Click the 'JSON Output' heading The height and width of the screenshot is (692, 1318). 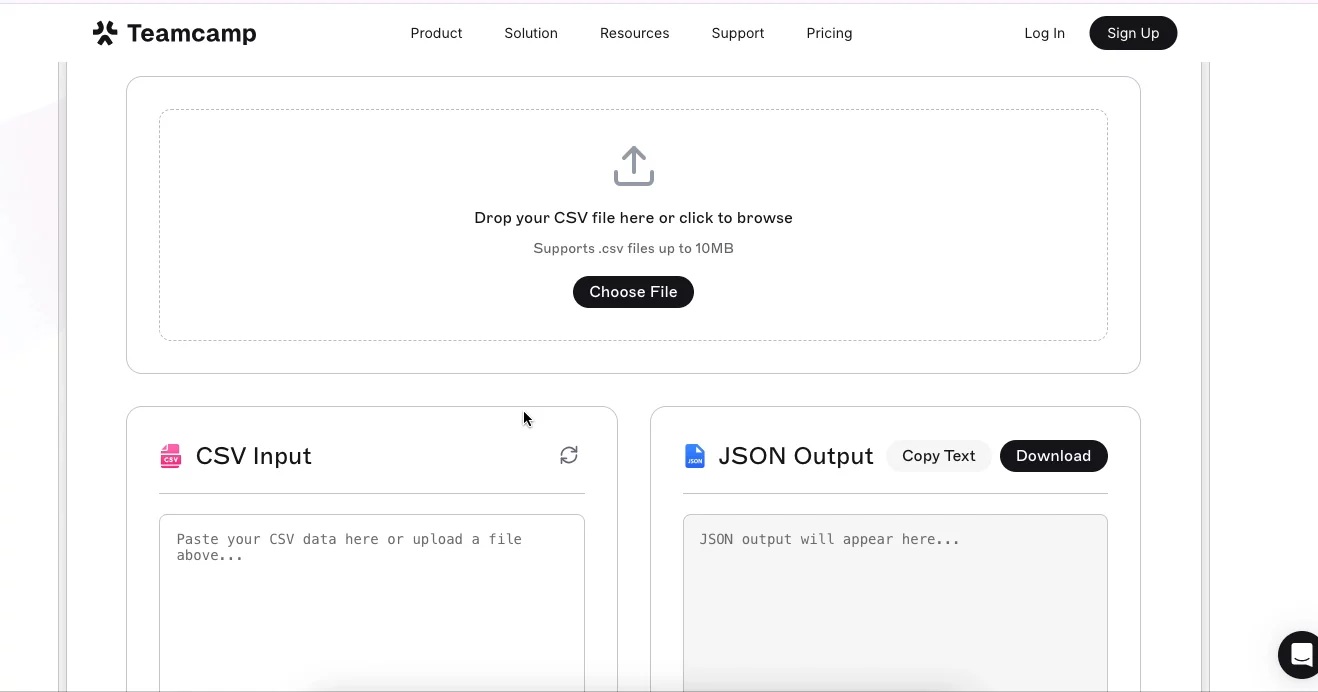796,456
